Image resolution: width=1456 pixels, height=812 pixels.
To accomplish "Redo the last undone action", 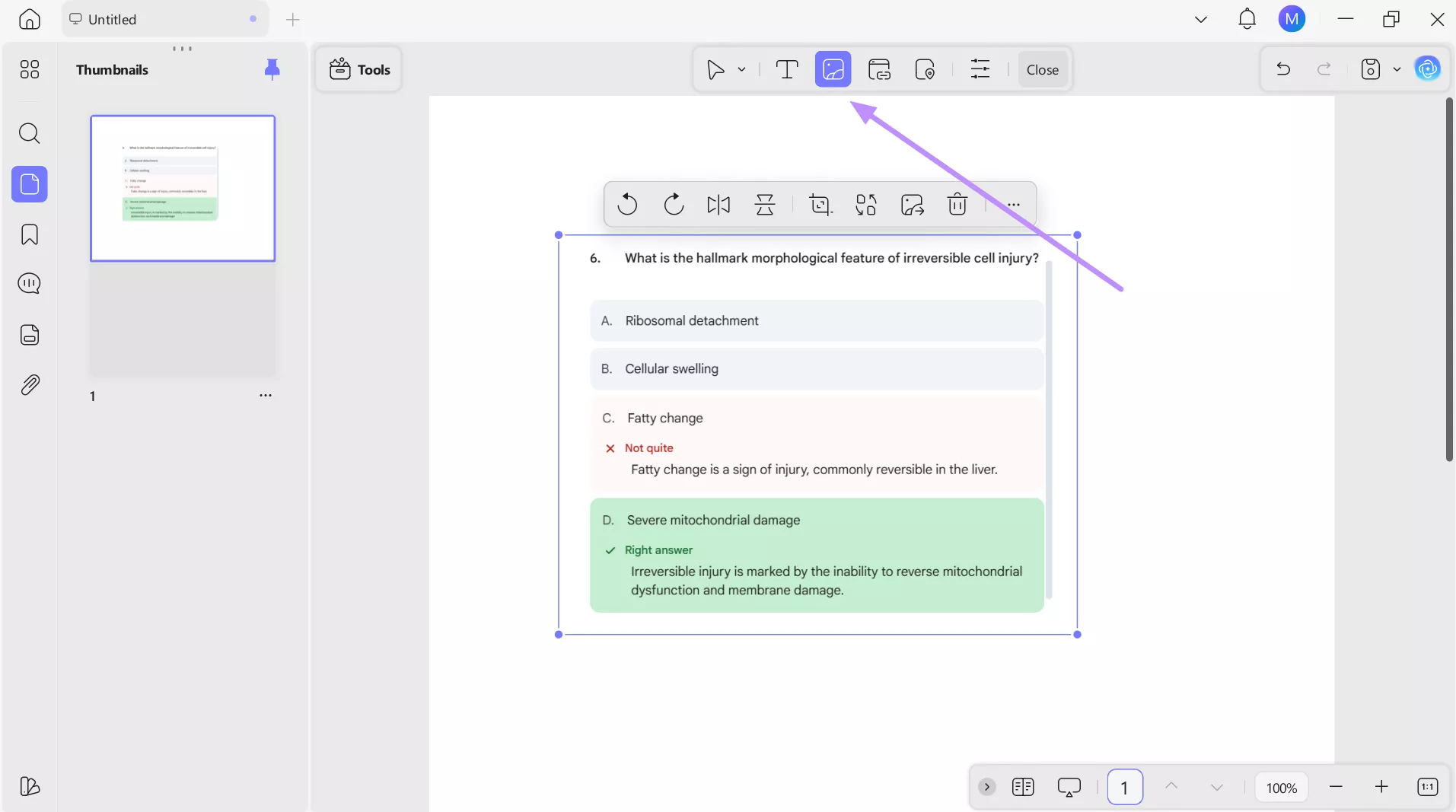I will tap(1324, 70).
